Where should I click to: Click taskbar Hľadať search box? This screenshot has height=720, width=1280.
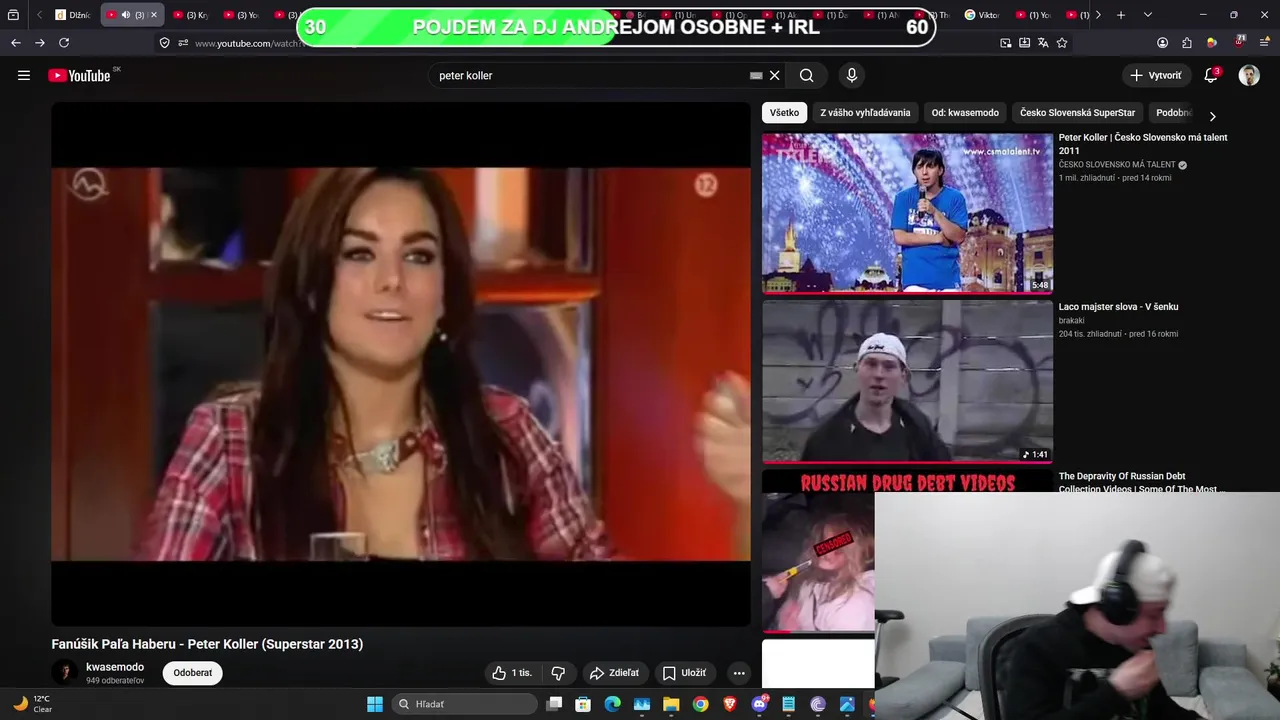pos(464,704)
